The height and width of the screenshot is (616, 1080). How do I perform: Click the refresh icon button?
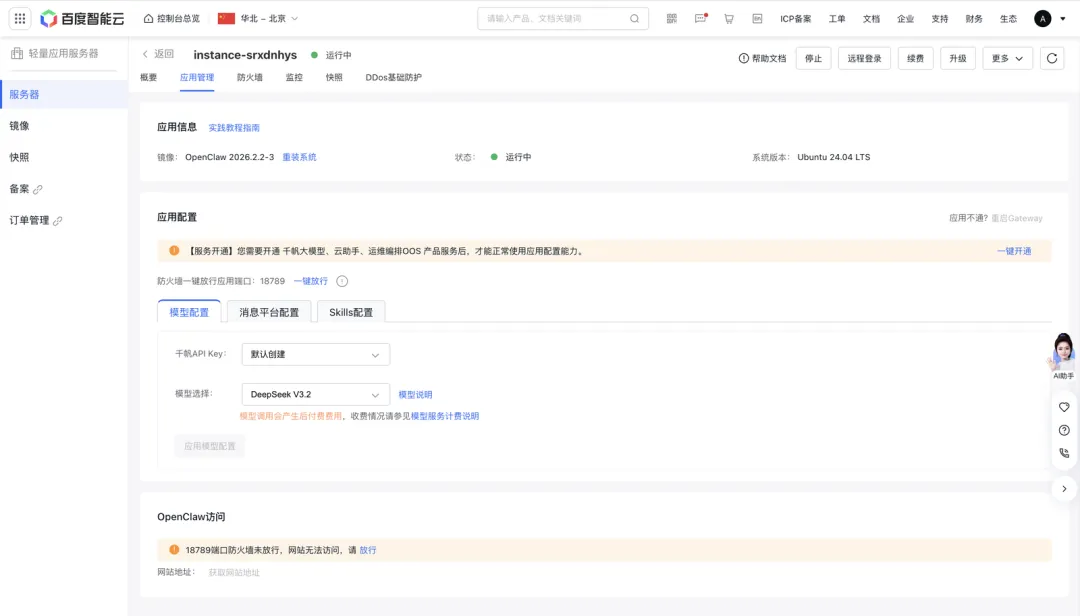point(1052,59)
